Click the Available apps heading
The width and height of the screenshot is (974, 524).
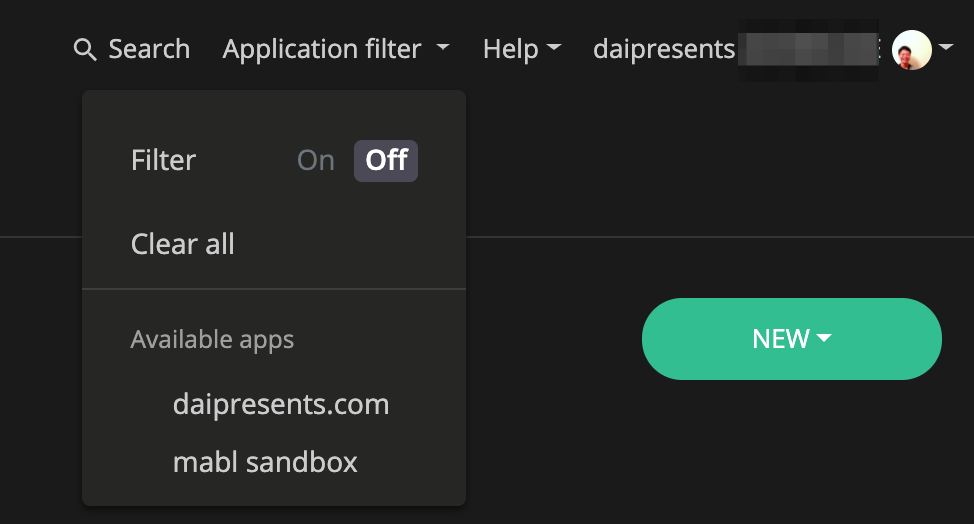(x=212, y=340)
